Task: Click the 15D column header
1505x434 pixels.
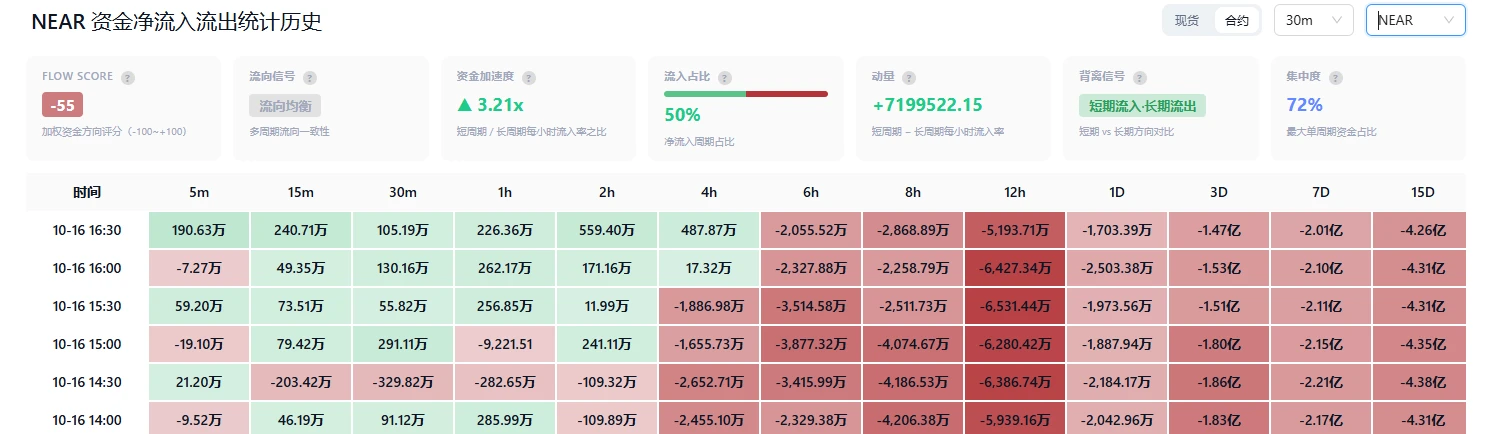Action: 1421,192
